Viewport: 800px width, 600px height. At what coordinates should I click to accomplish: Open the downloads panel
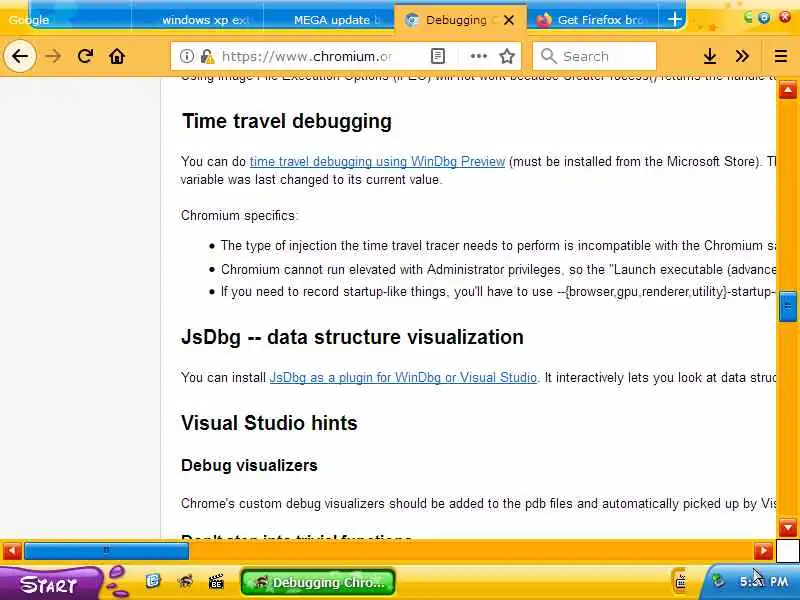[x=710, y=56]
